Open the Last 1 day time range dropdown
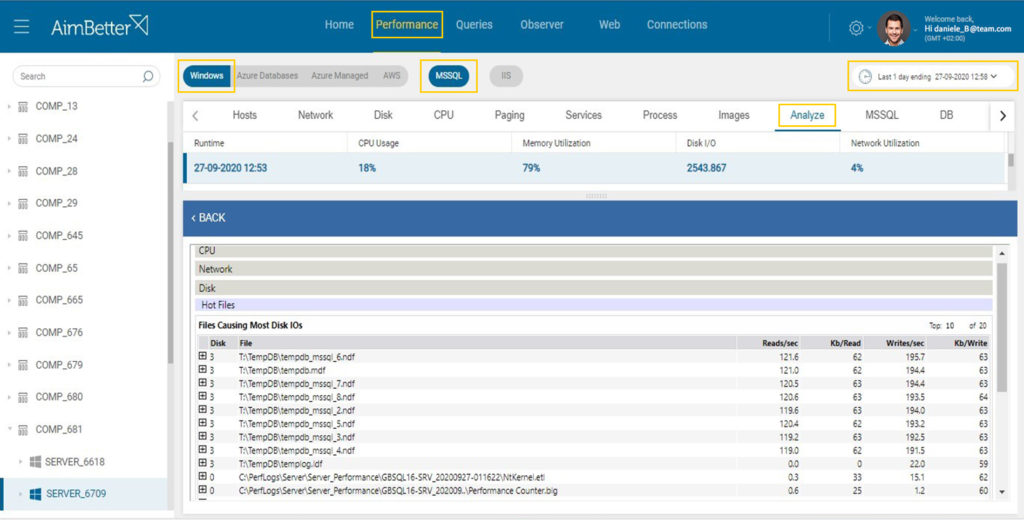Viewport: 1024px width, 520px height. (932, 76)
